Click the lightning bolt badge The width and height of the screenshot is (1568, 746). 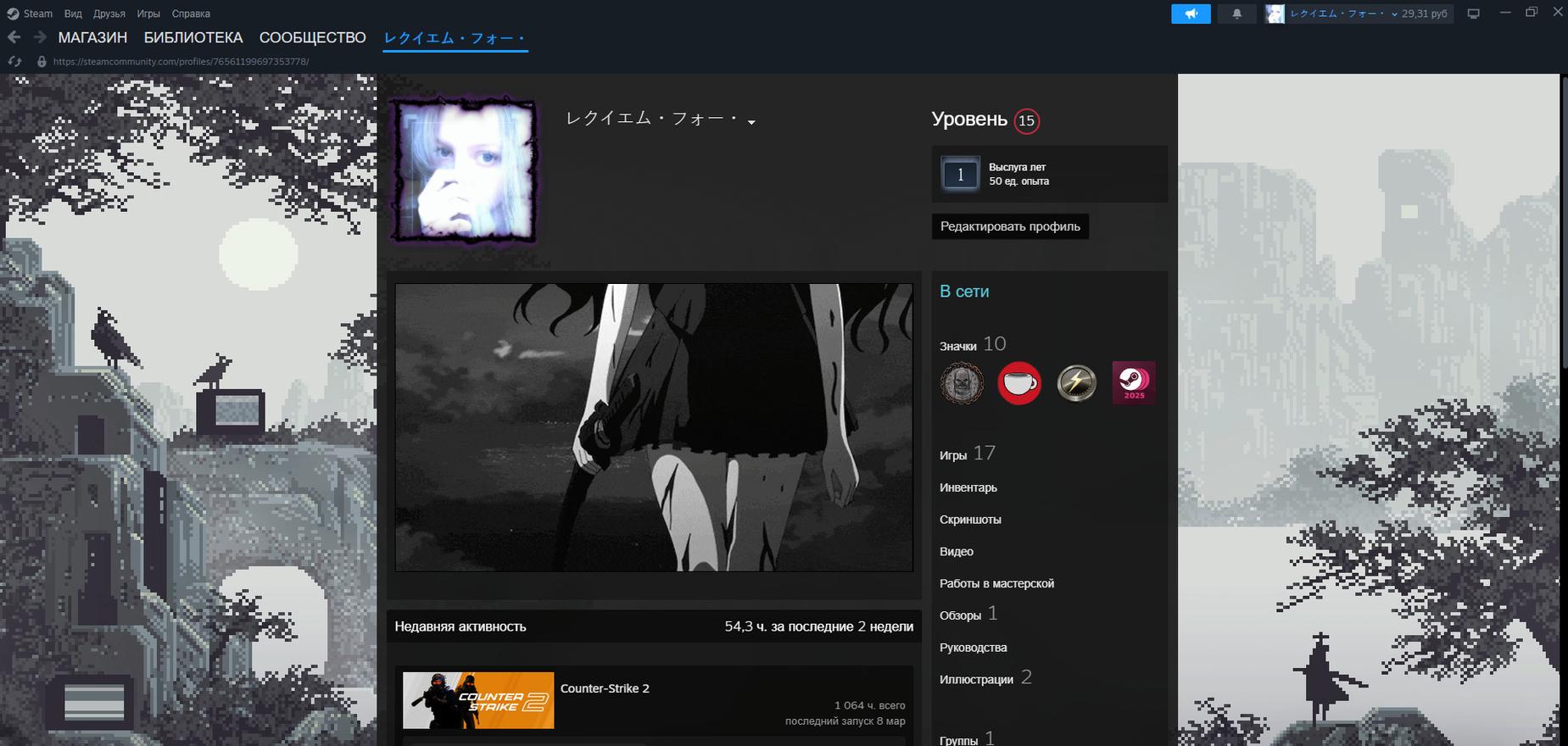(x=1076, y=383)
